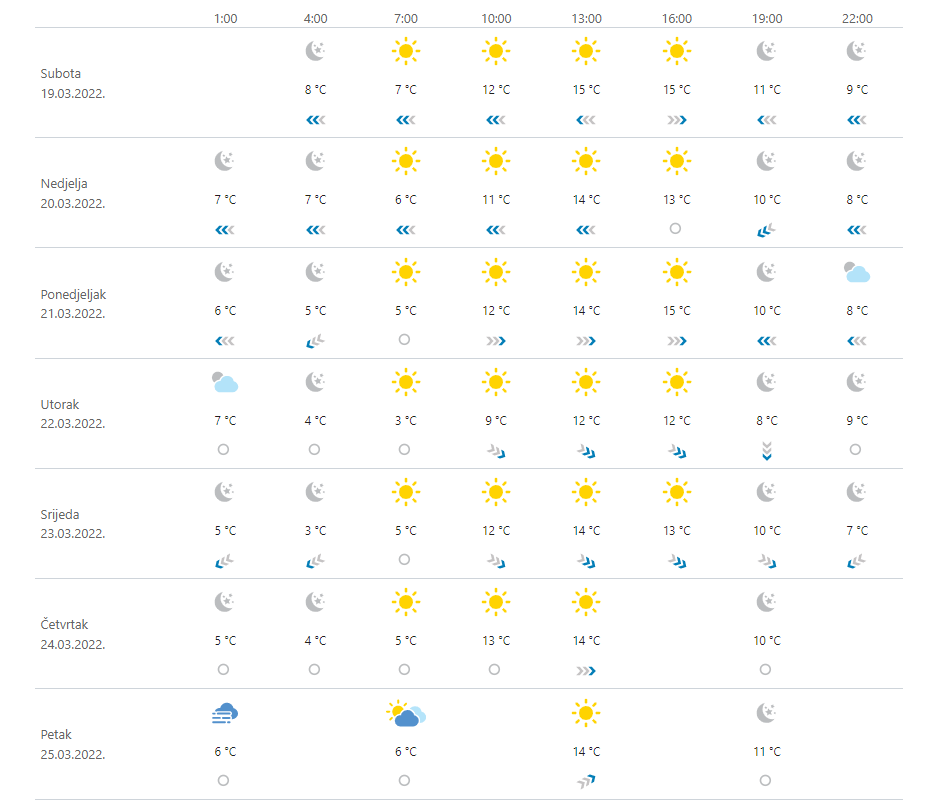Click the partly cloudy sun icon Petak 7:00
945x801 pixels.
[x=406, y=714]
